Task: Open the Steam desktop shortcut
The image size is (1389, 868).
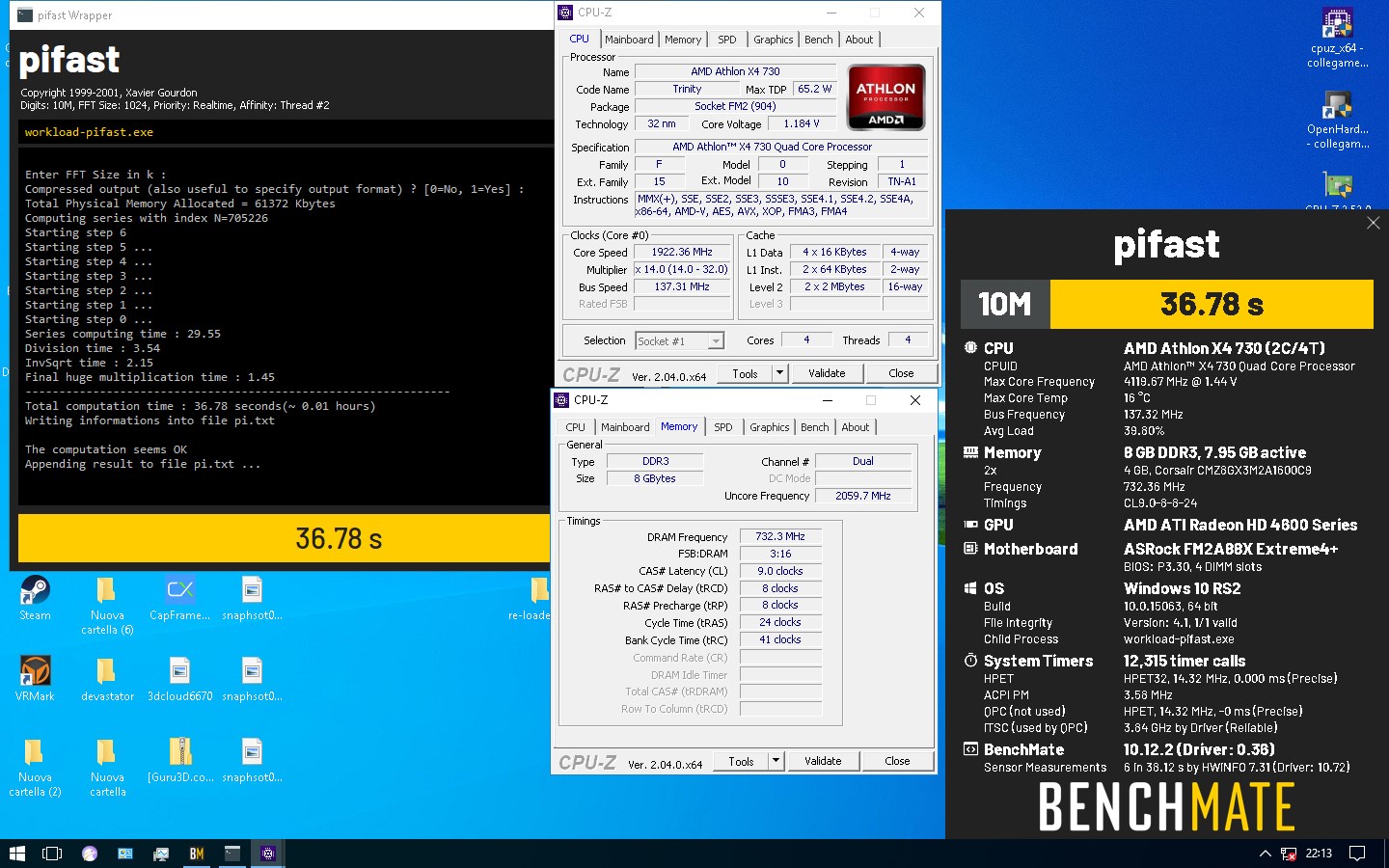Action: (35, 599)
